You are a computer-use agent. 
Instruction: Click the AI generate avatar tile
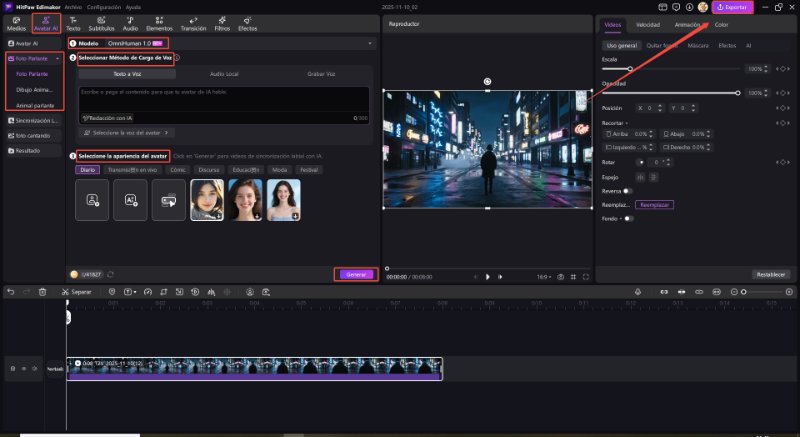[x=130, y=200]
